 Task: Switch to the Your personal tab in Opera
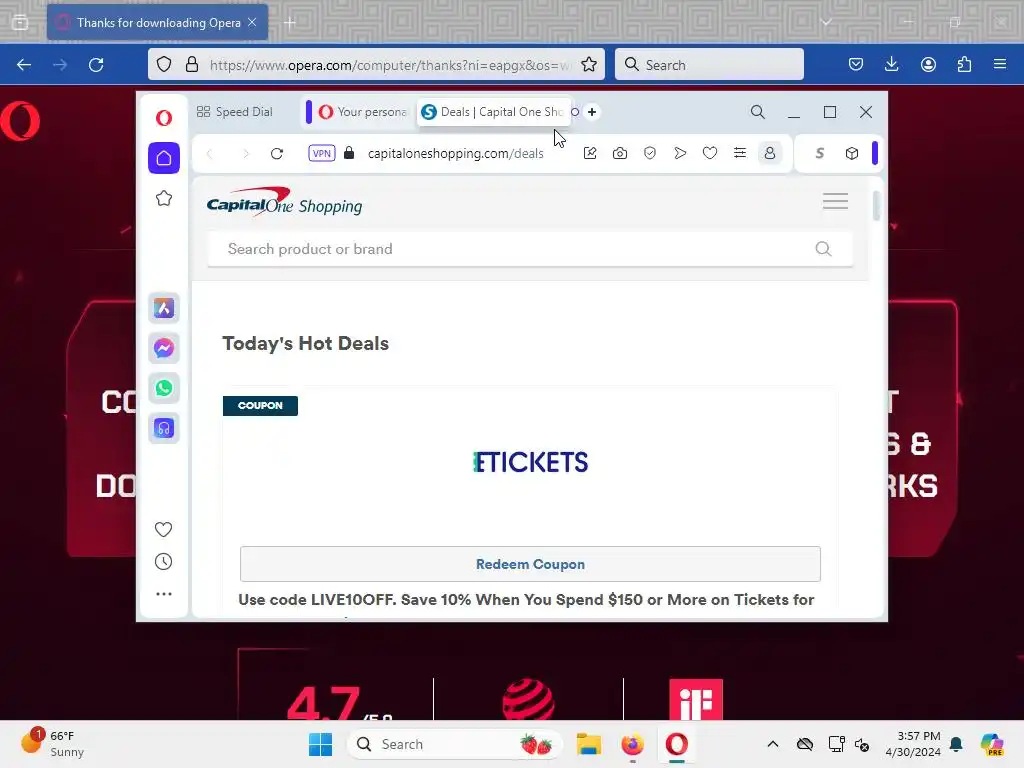[361, 112]
